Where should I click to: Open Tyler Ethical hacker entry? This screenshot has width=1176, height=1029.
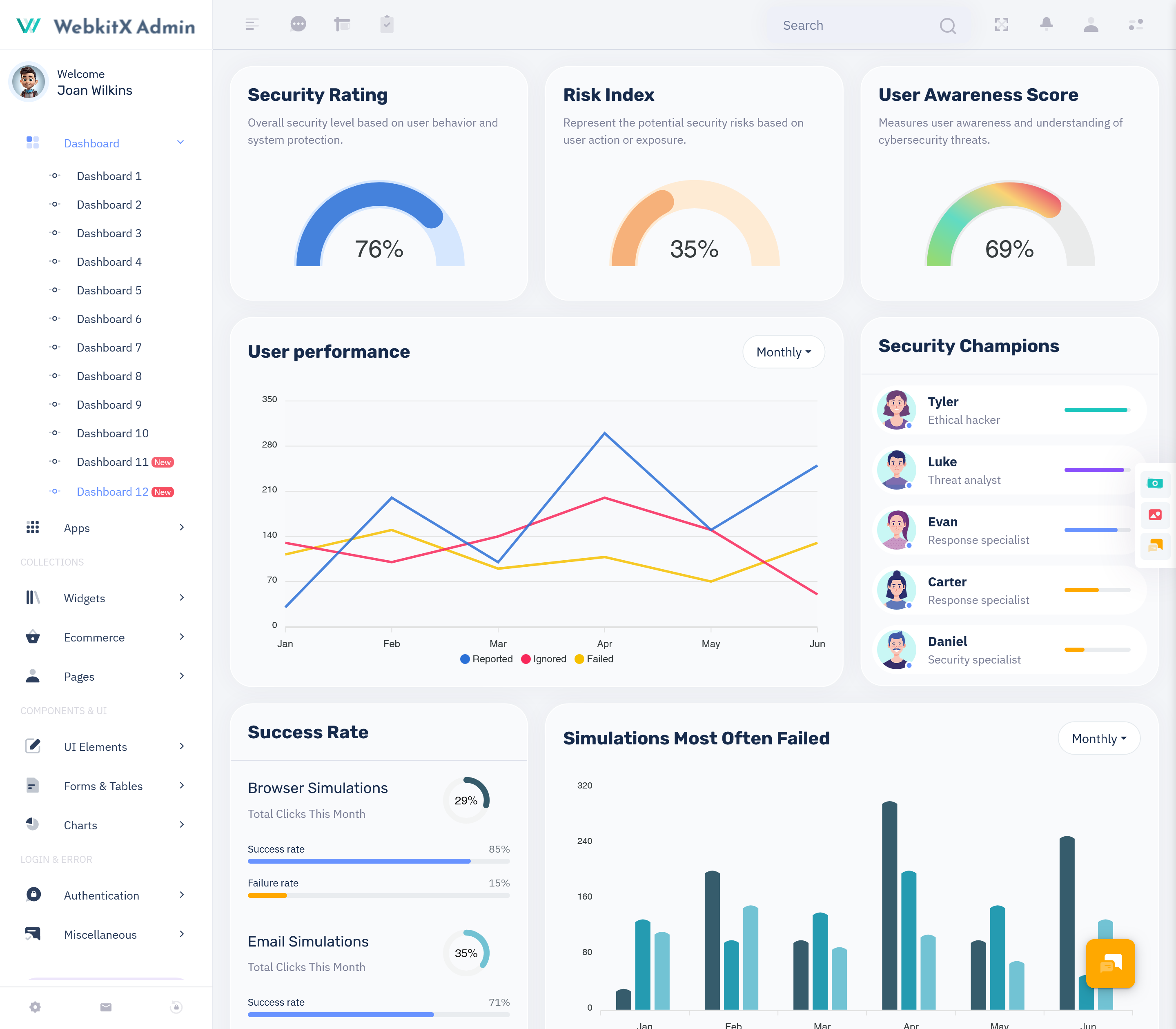1009,410
